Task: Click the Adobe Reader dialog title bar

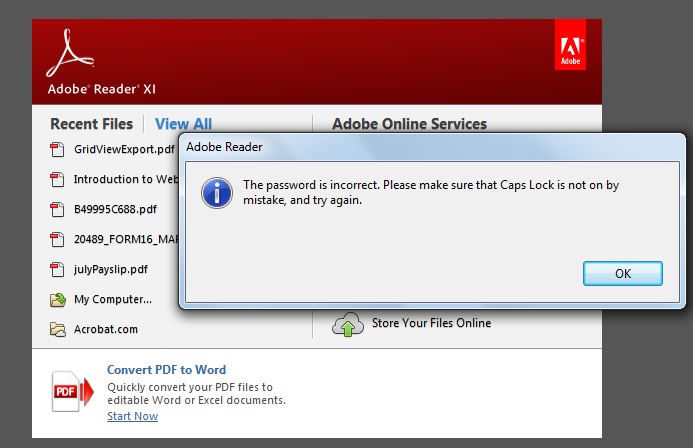Action: pyautogui.click(x=432, y=147)
